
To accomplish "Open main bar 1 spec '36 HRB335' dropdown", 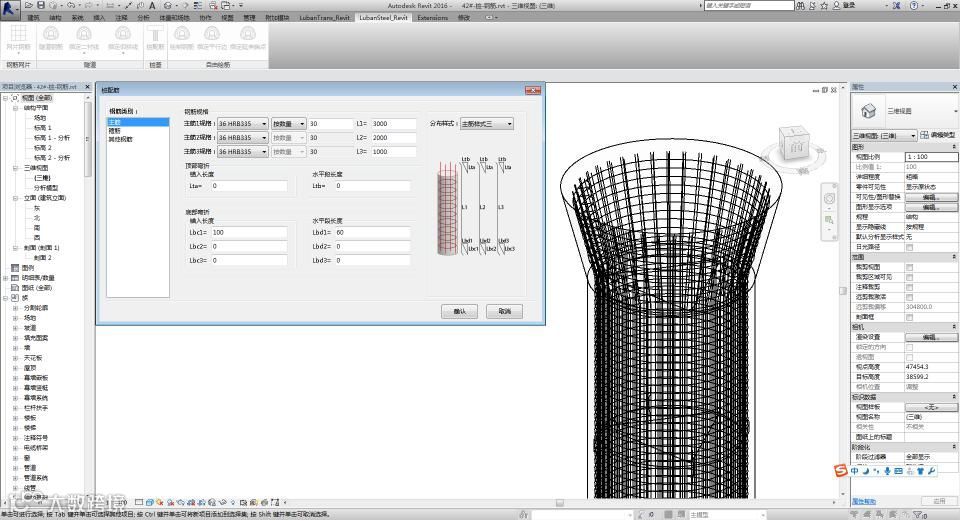I will (242, 124).
